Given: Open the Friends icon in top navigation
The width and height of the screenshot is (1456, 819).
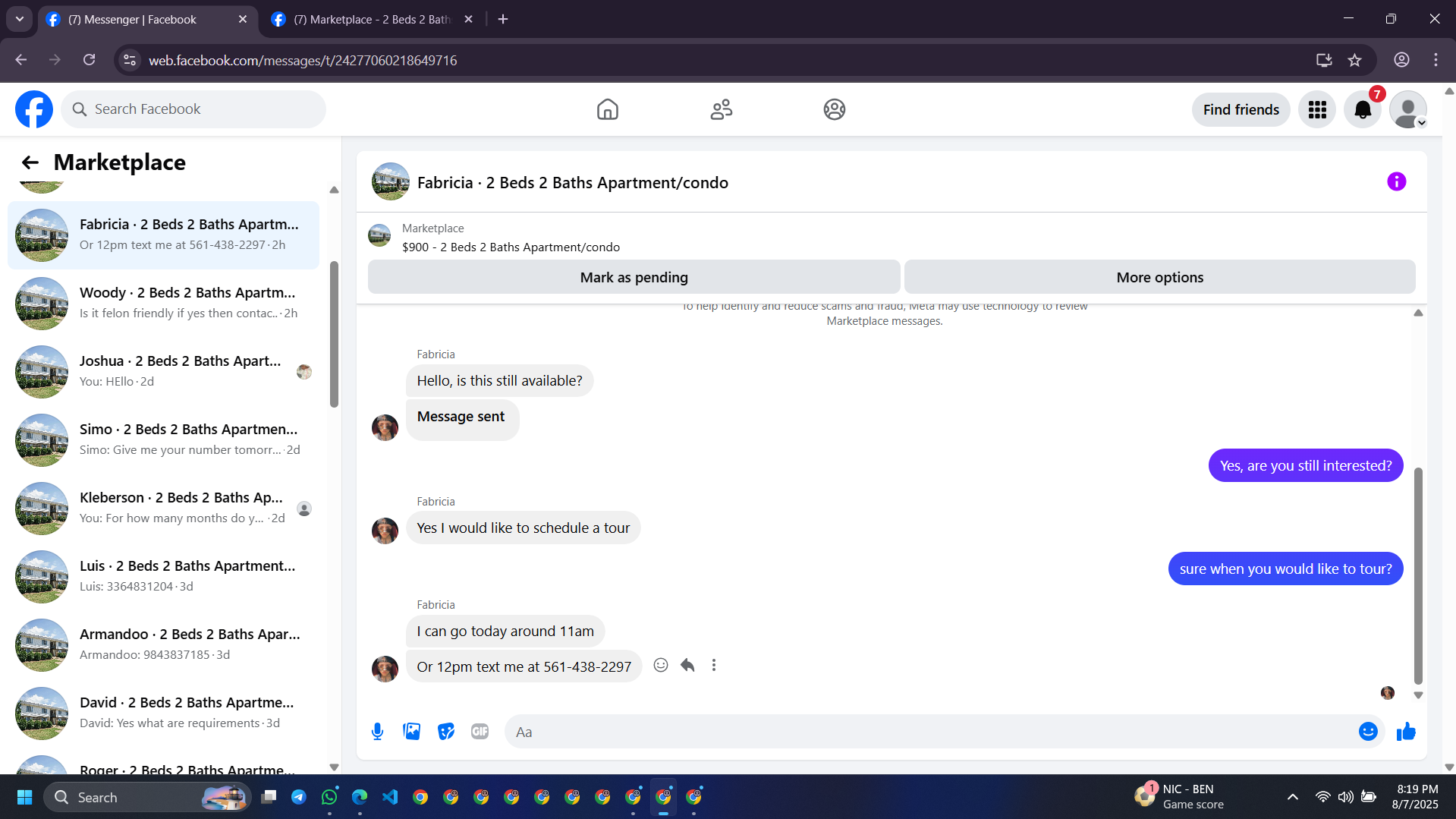Looking at the screenshot, I should tap(721, 109).
